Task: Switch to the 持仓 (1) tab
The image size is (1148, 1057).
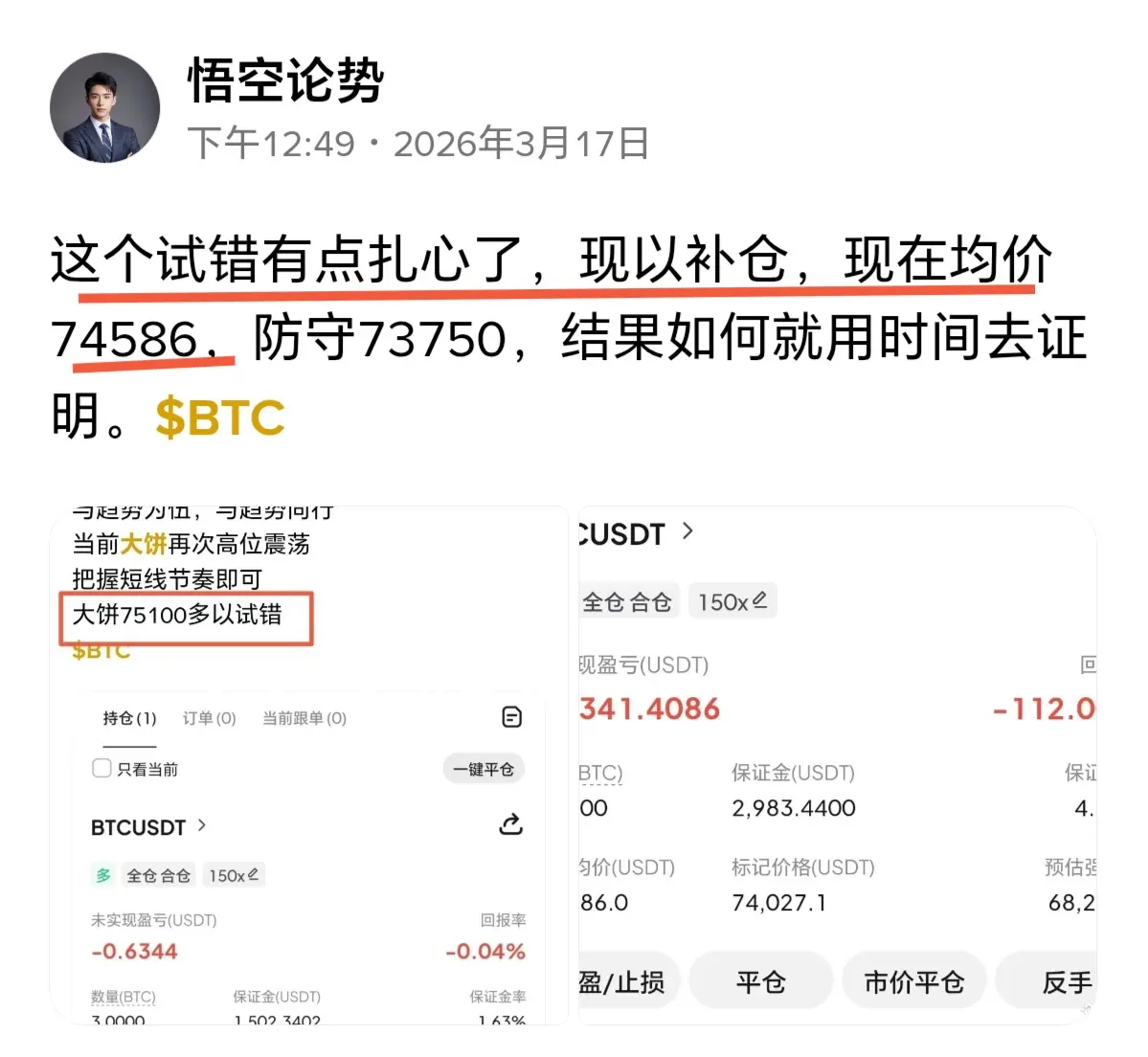Action: pyautogui.click(x=129, y=718)
